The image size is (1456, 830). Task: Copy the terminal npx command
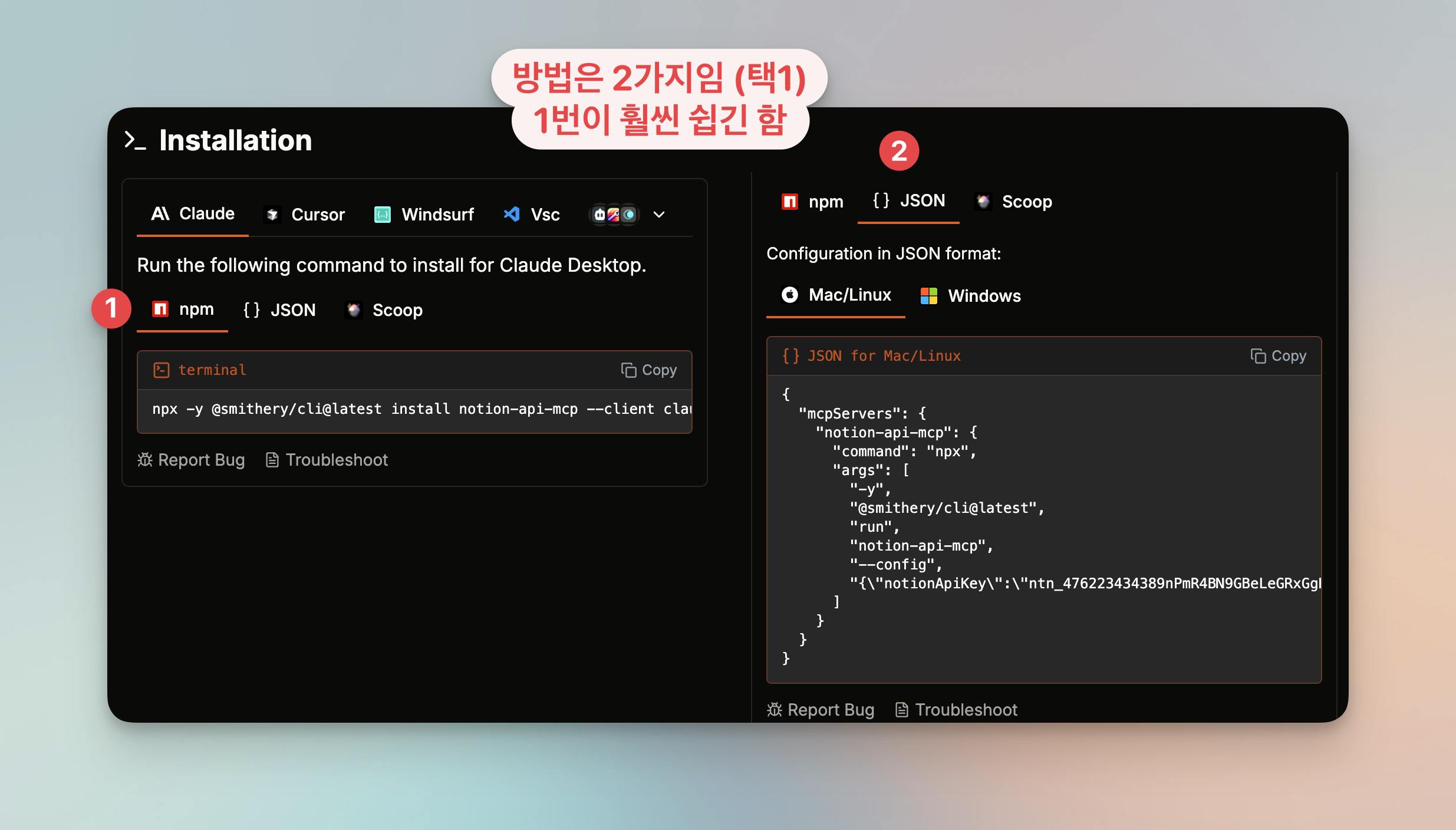pyautogui.click(x=649, y=370)
